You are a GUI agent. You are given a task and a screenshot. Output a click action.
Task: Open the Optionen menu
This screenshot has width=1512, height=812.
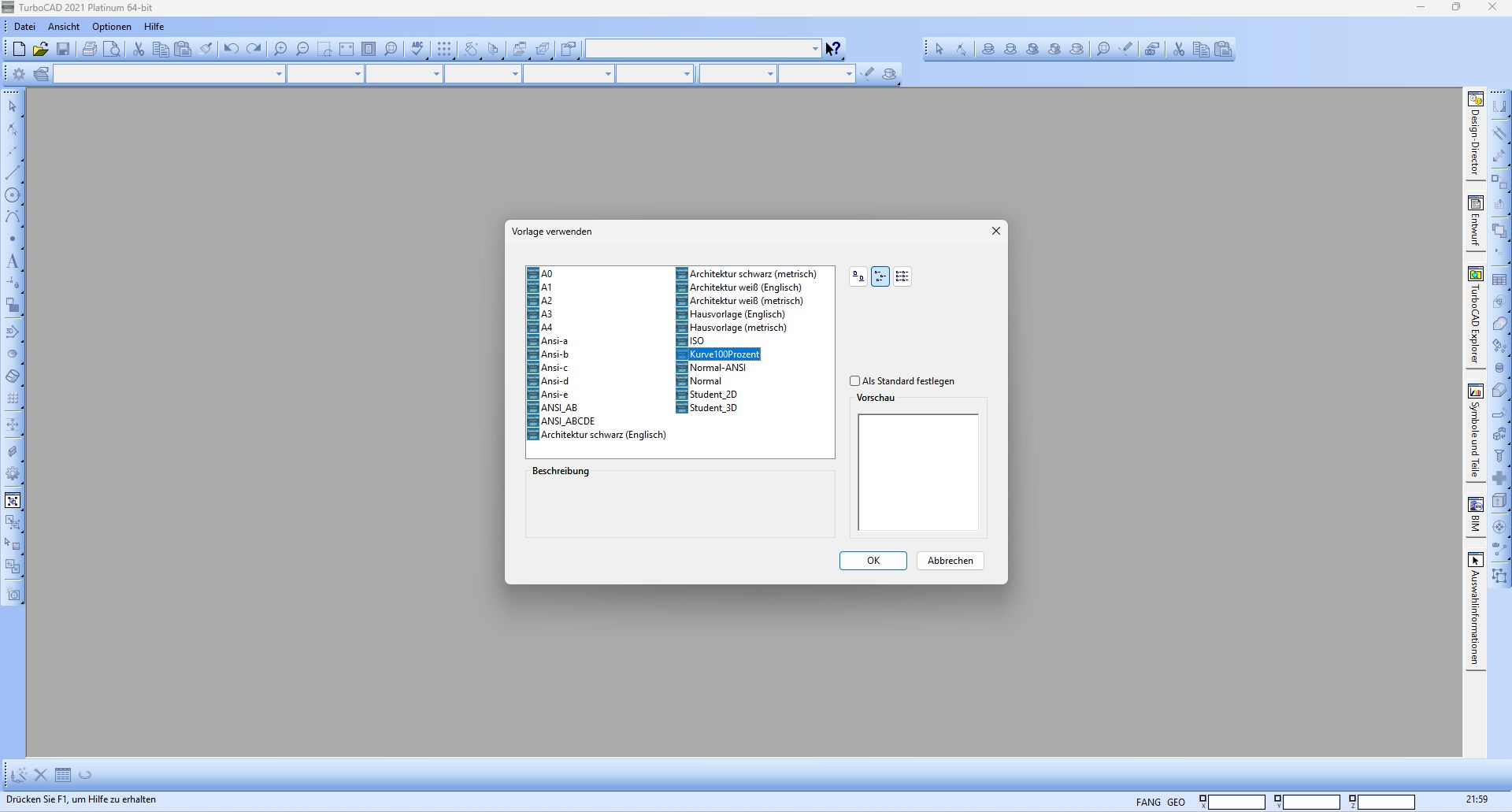click(112, 27)
